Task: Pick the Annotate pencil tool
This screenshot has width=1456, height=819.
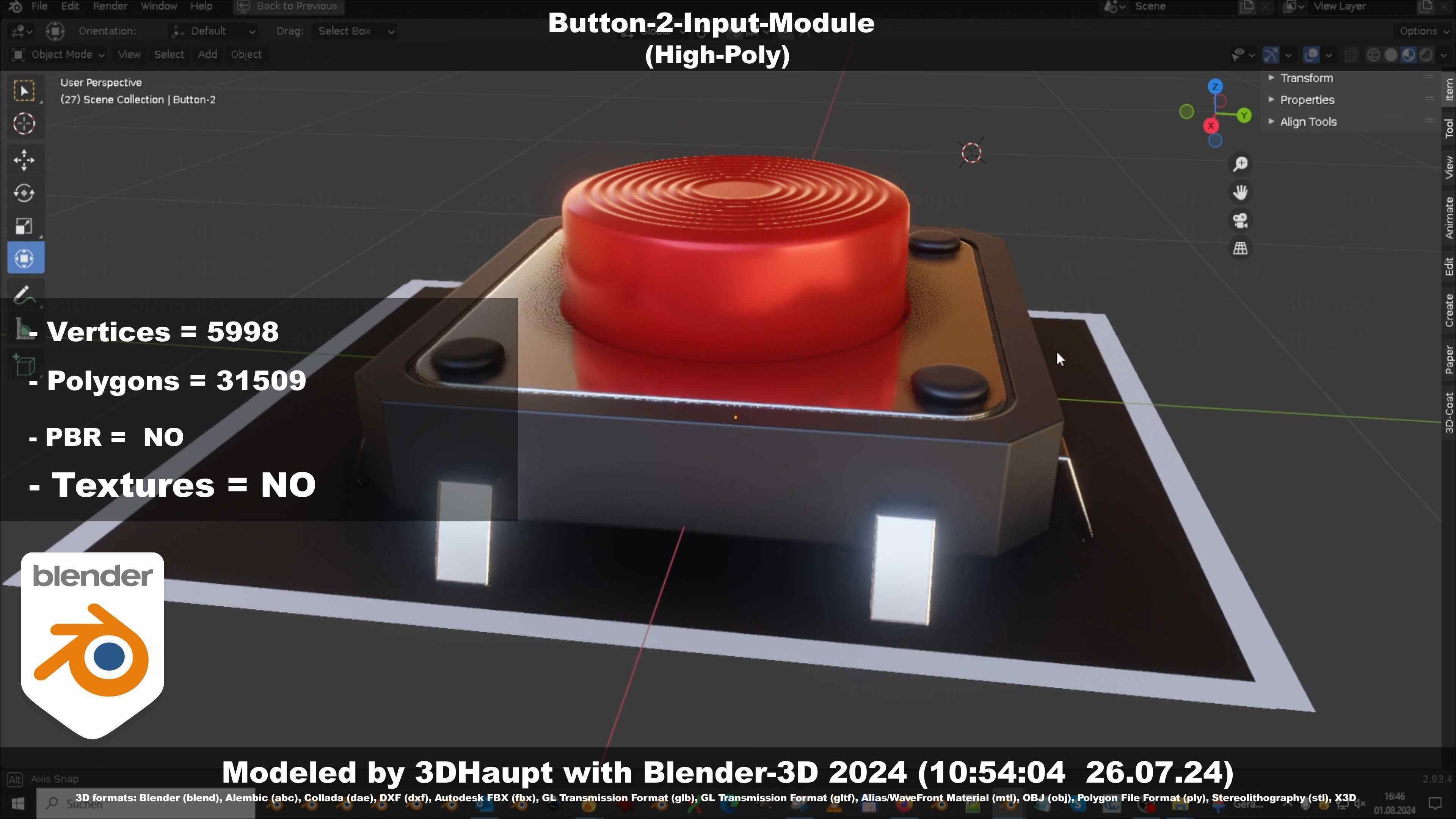Action: [x=24, y=295]
